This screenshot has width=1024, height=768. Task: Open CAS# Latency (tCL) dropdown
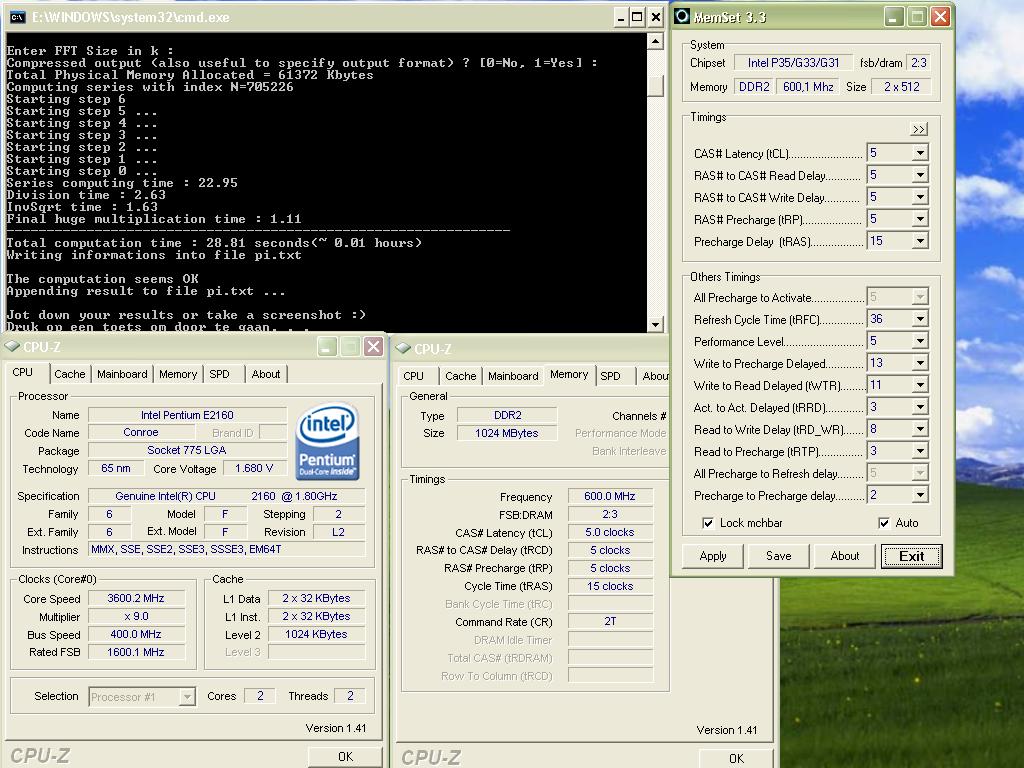(x=920, y=153)
